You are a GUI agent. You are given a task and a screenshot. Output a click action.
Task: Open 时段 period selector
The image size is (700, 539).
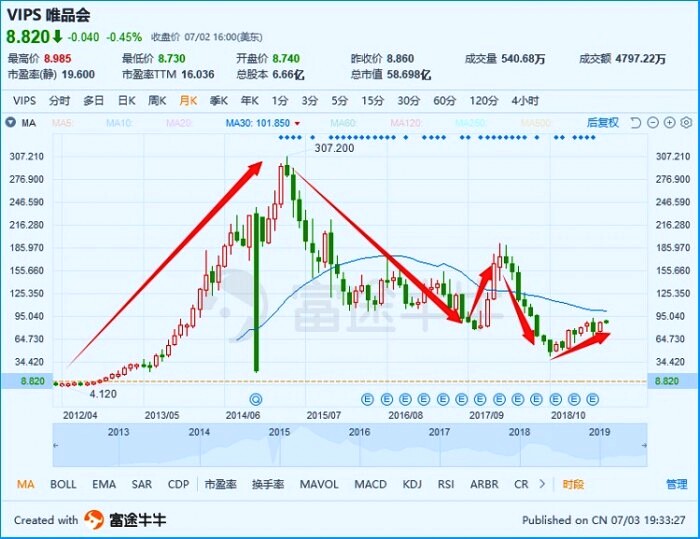pyautogui.click(x=573, y=484)
